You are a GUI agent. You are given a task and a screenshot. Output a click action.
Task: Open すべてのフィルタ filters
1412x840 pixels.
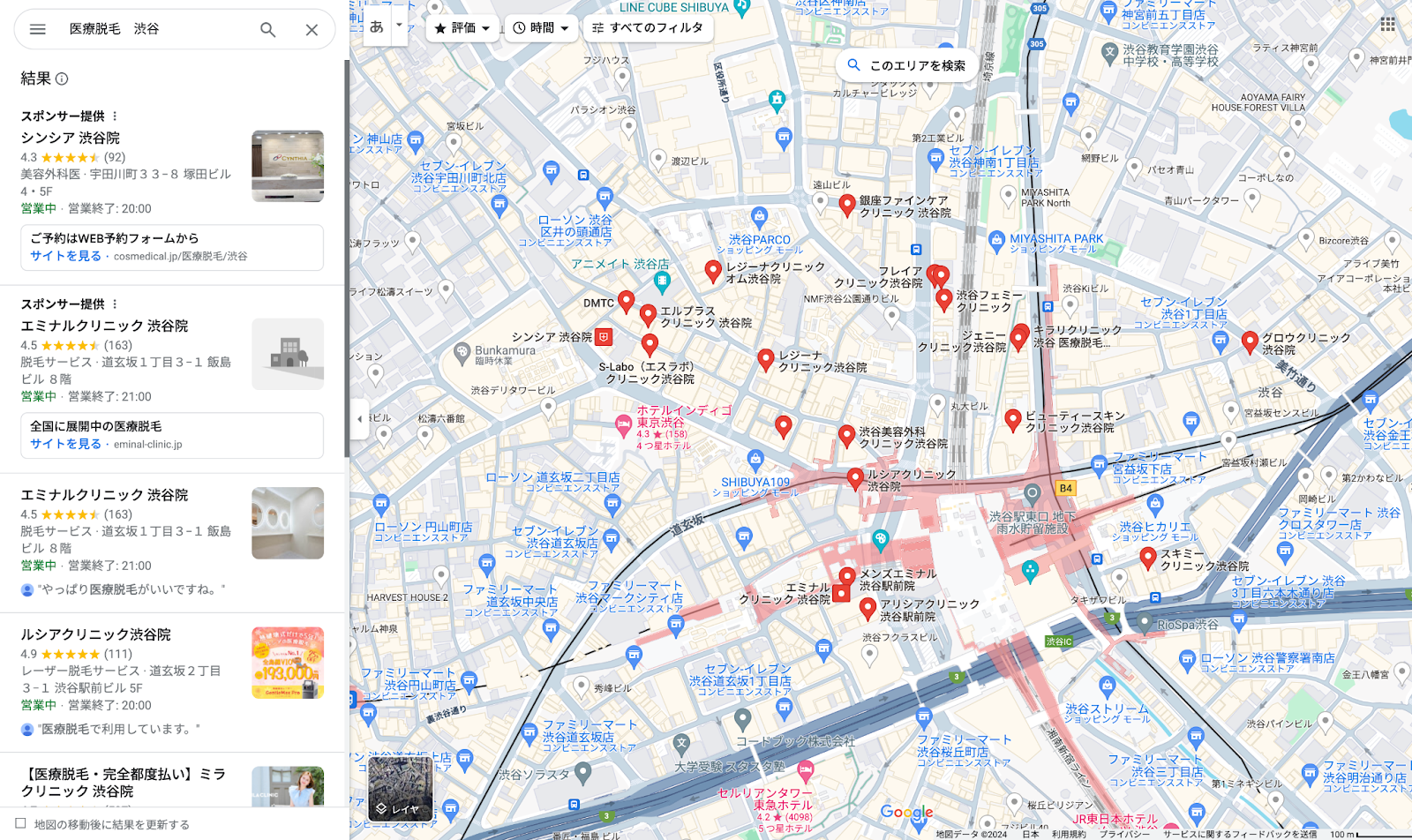(x=648, y=28)
